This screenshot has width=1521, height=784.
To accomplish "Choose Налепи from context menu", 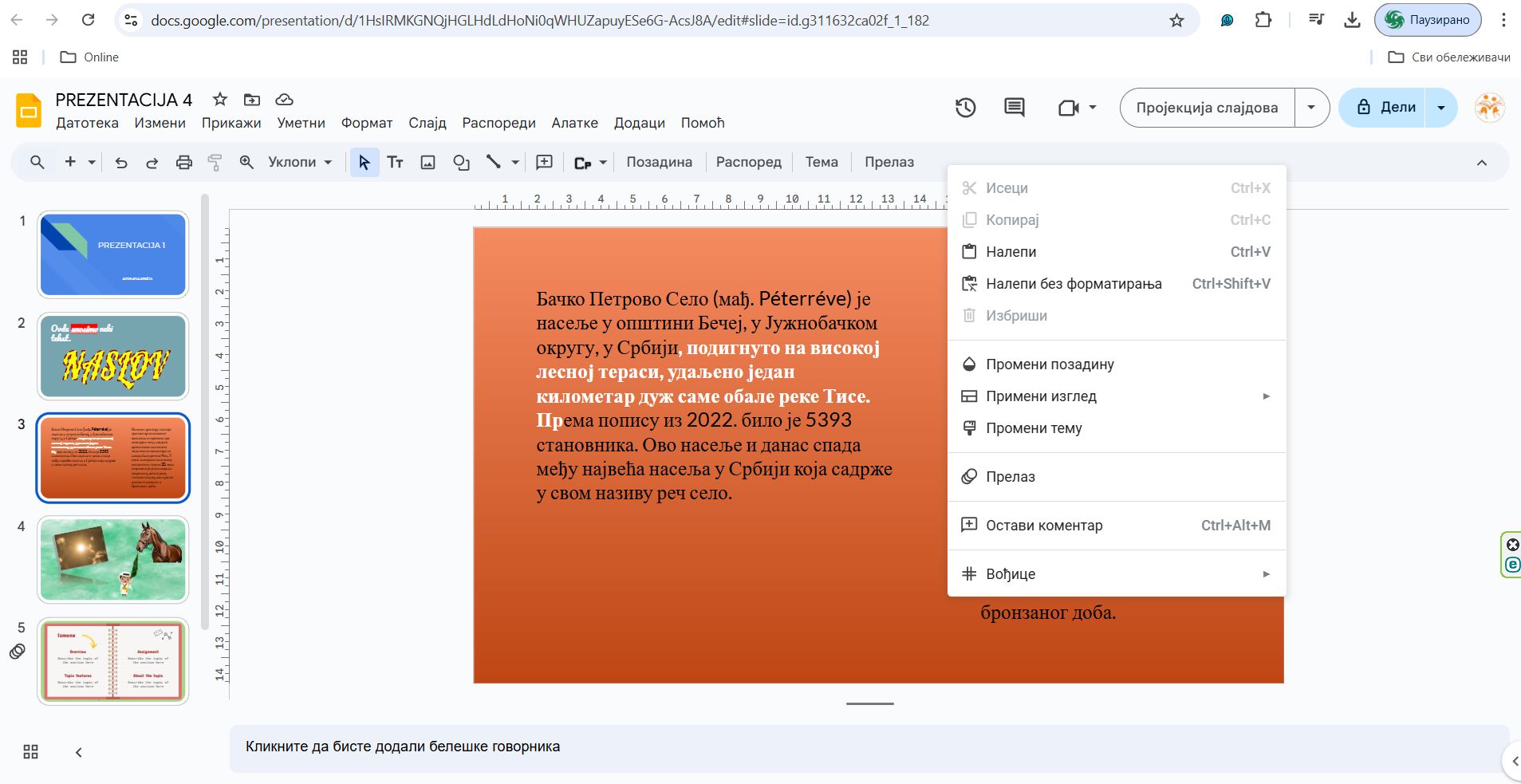I will click(x=1011, y=252).
